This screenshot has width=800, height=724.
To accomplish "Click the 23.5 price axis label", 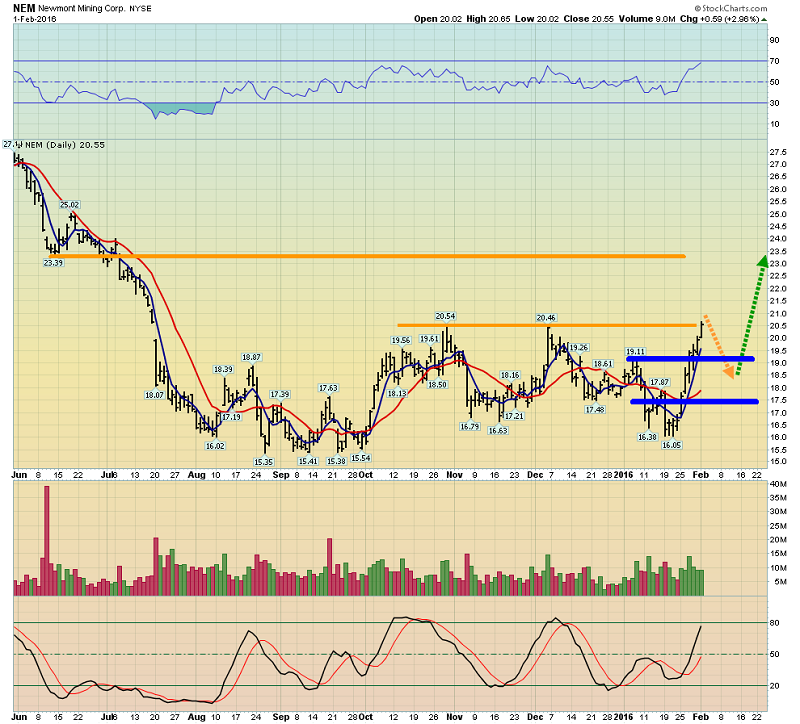I will [778, 252].
